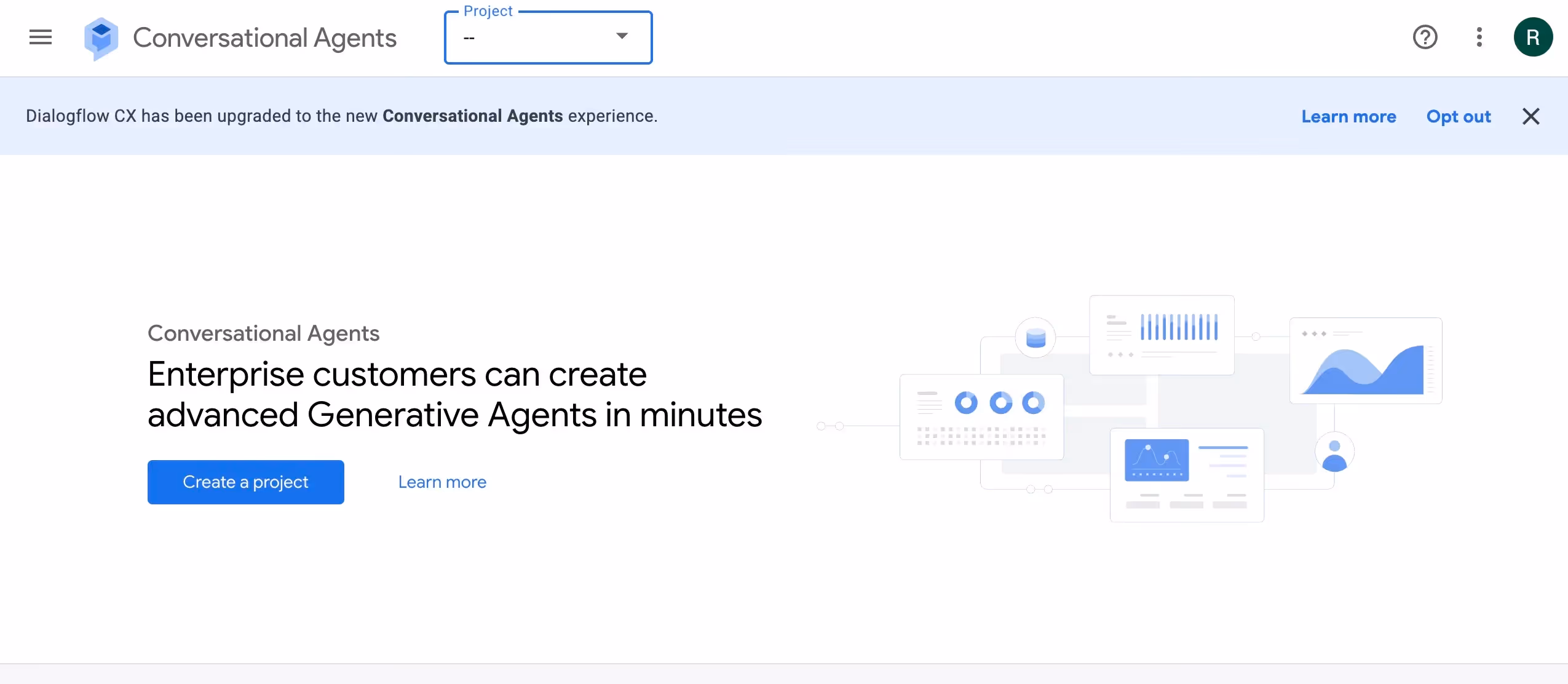1568x684 pixels.
Task: Click the Conversational Agents header title
Action: pos(264,38)
